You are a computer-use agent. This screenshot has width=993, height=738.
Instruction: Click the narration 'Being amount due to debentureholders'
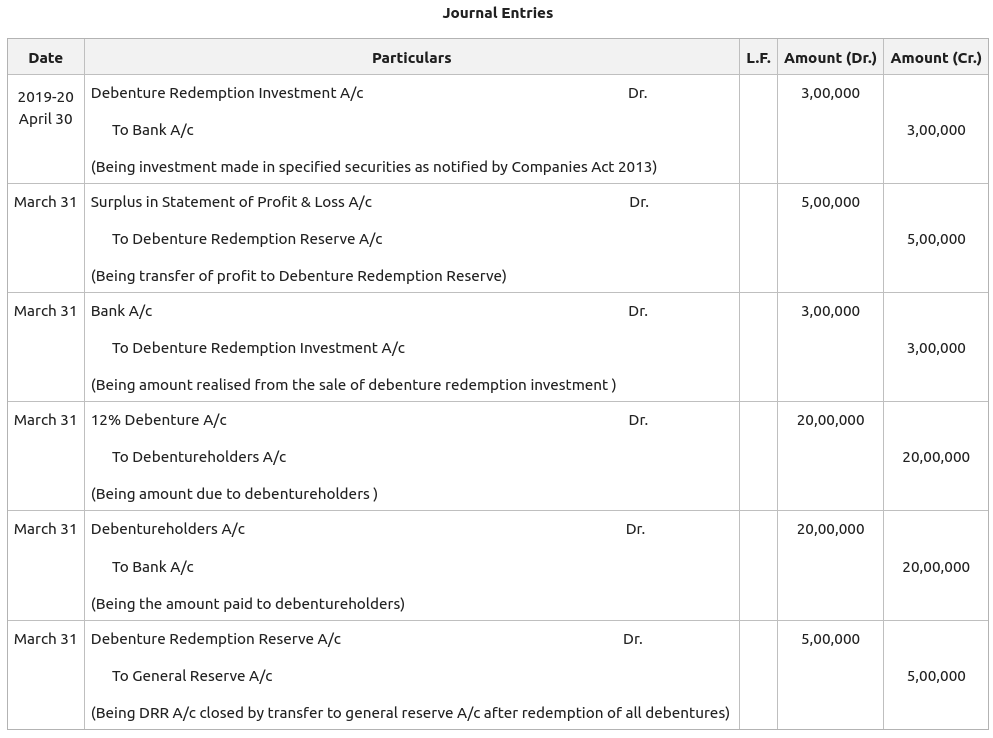click(234, 494)
